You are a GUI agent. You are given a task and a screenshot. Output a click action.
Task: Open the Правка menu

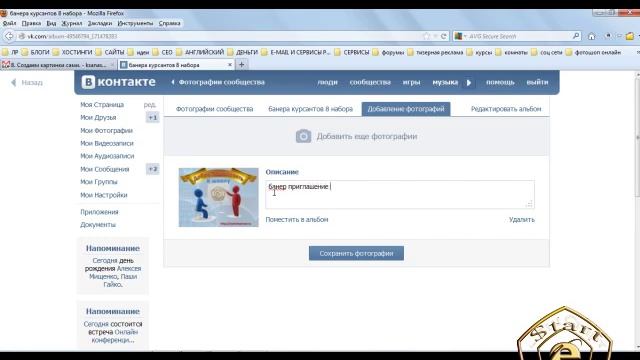point(31,23)
